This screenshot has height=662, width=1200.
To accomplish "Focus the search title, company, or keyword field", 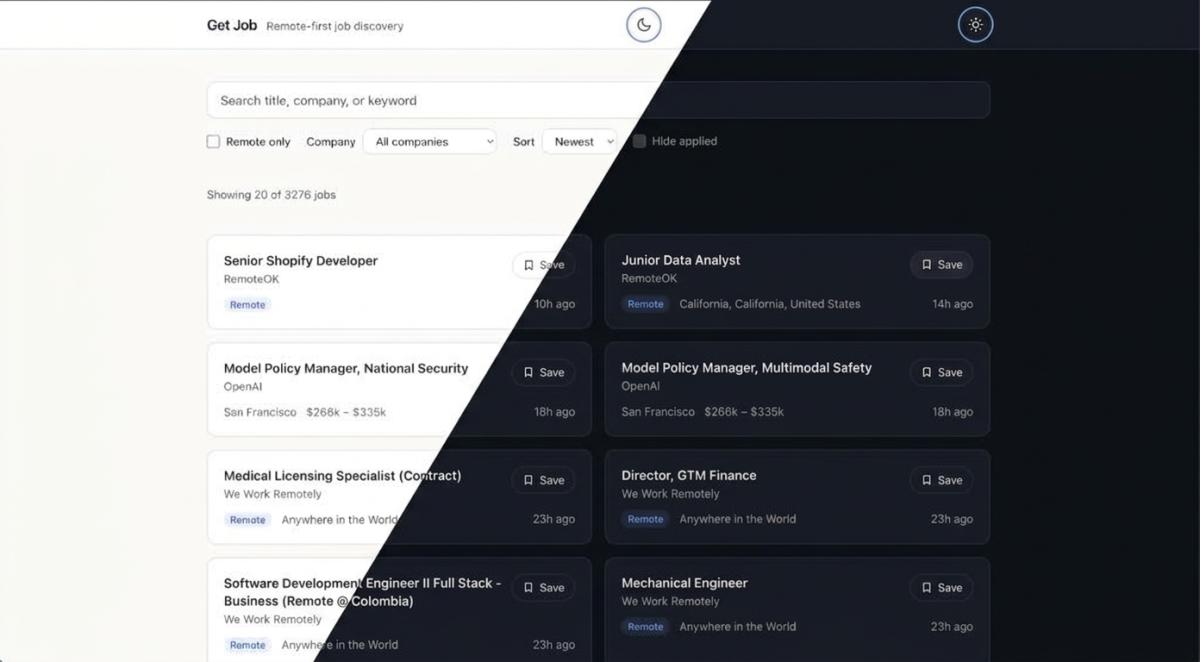I will [x=598, y=100].
